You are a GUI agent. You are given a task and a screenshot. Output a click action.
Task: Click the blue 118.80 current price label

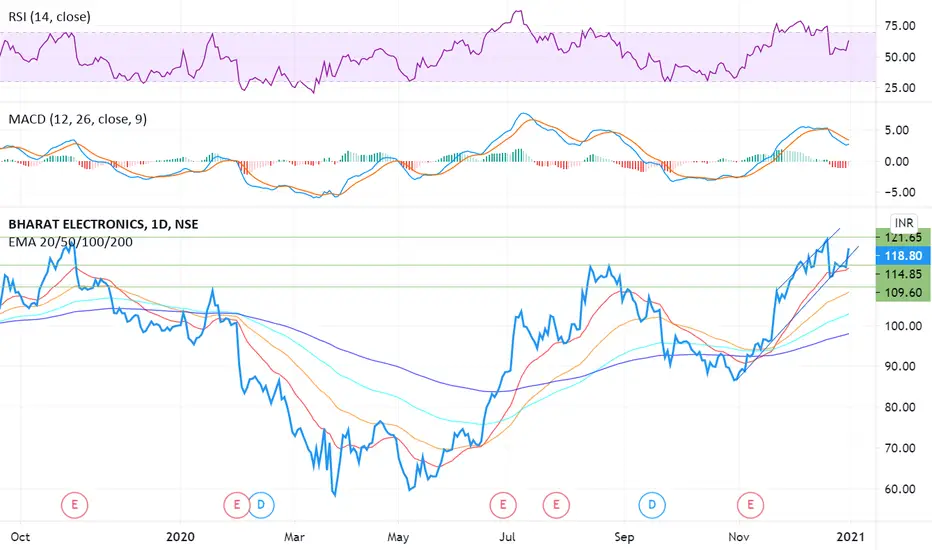tap(903, 256)
